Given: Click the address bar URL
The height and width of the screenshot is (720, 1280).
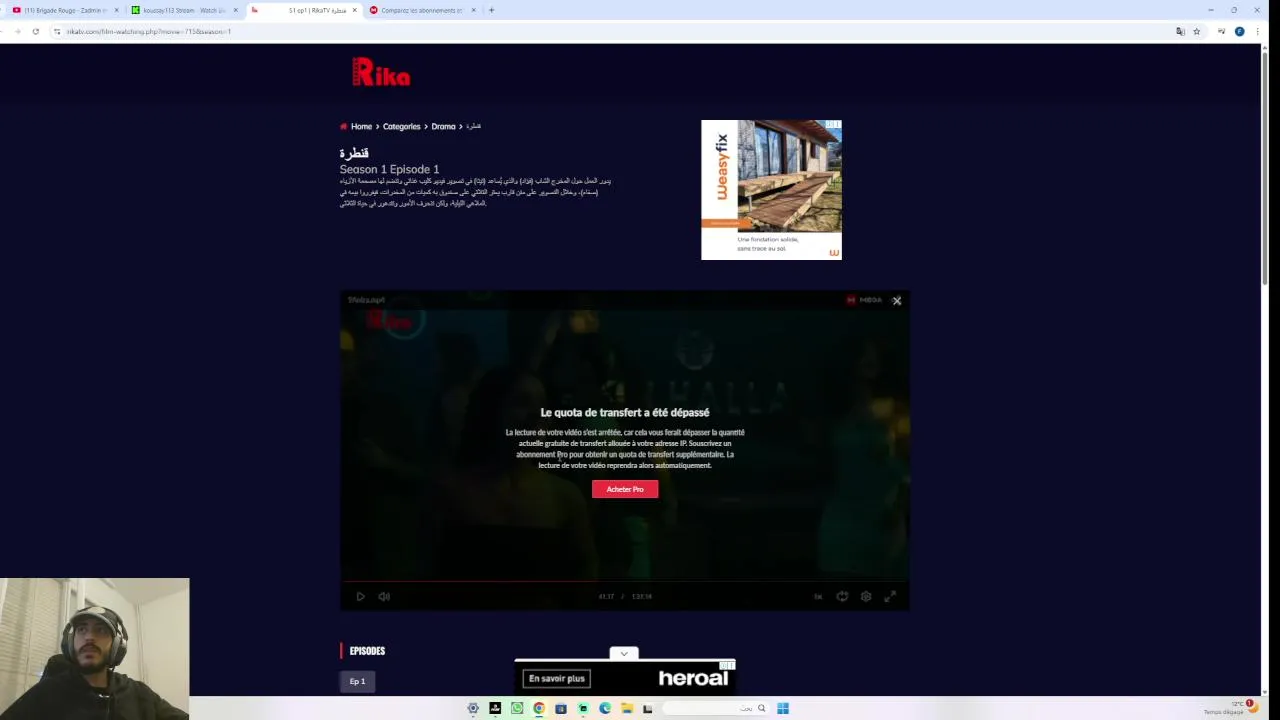Looking at the screenshot, I should (149, 31).
